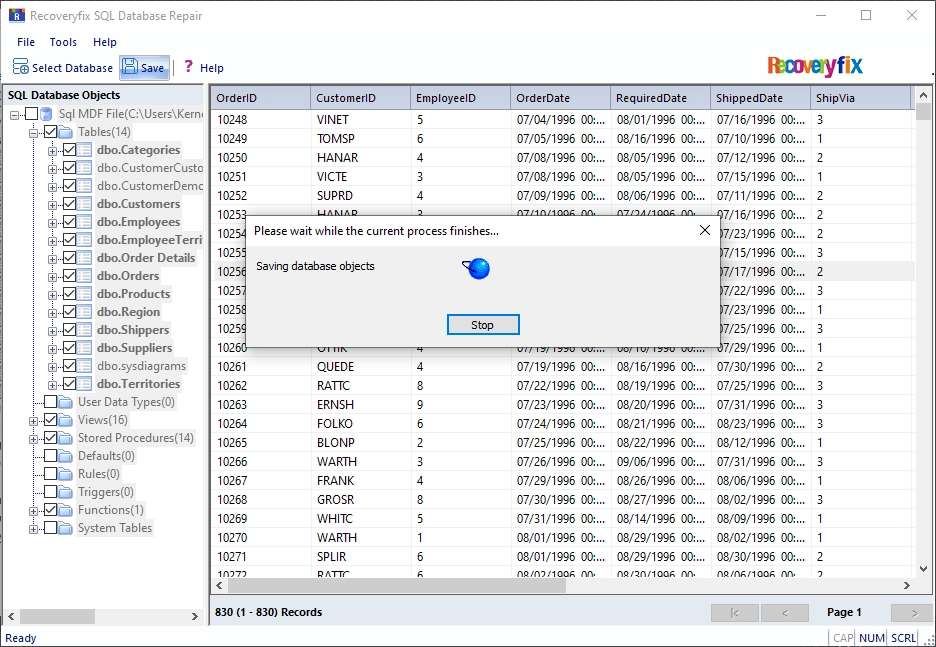
Task: Click the CustomerID column header
Action: coord(361,98)
